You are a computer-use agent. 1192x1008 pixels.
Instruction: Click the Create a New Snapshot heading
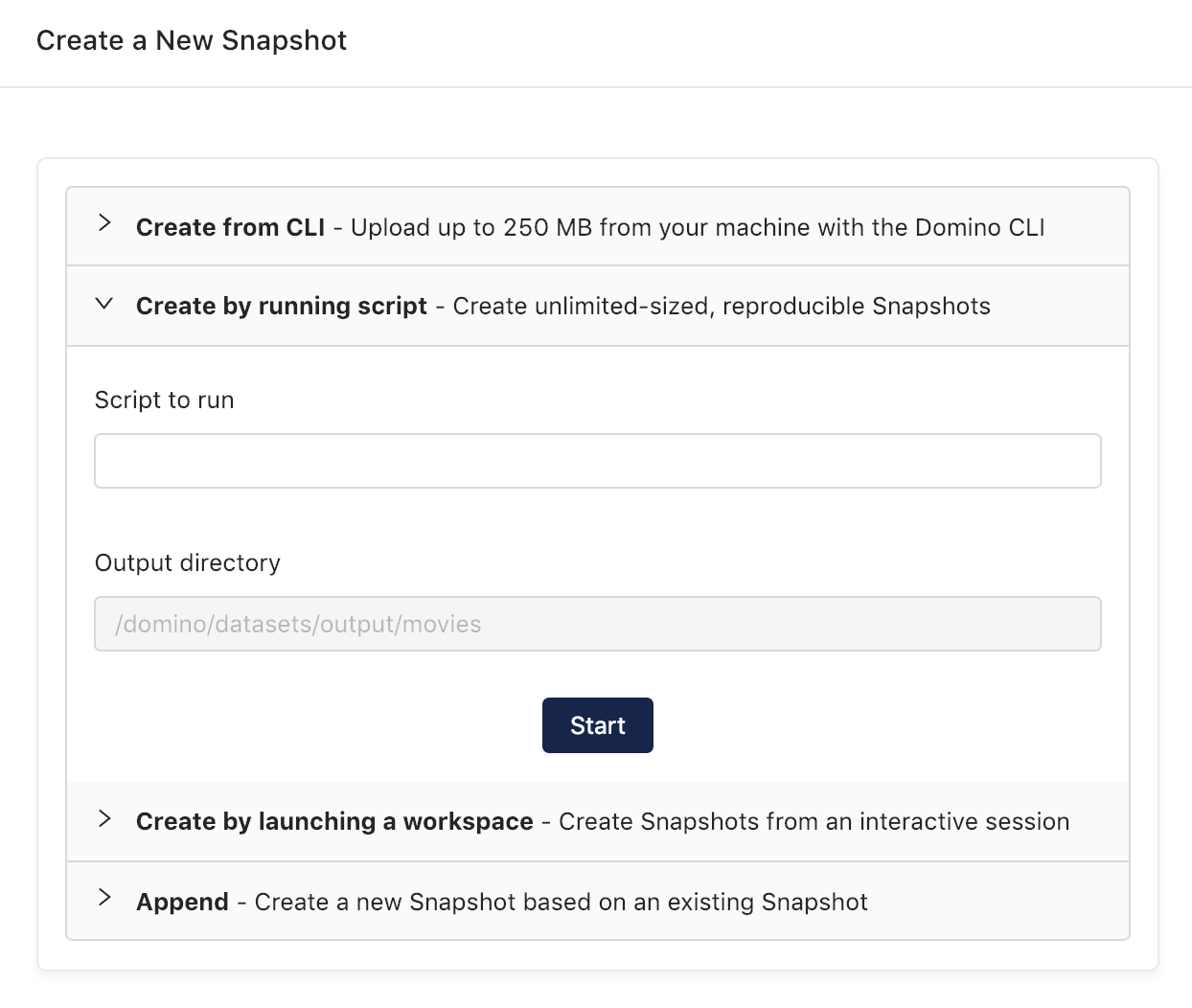tap(192, 40)
